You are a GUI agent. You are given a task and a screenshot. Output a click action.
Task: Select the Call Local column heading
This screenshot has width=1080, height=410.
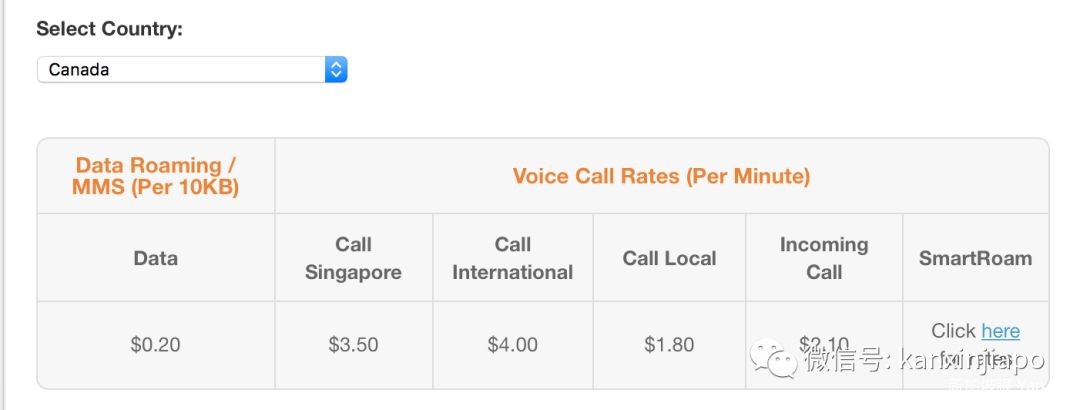[x=669, y=258]
